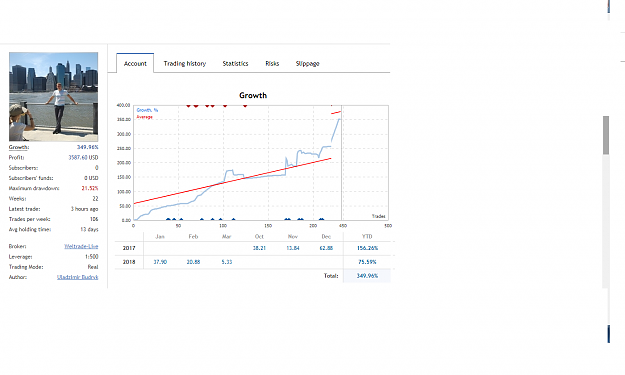Click the 'Growth, %' chart legend entry
This screenshot has height=375, width=625.
tap(147, 110)
